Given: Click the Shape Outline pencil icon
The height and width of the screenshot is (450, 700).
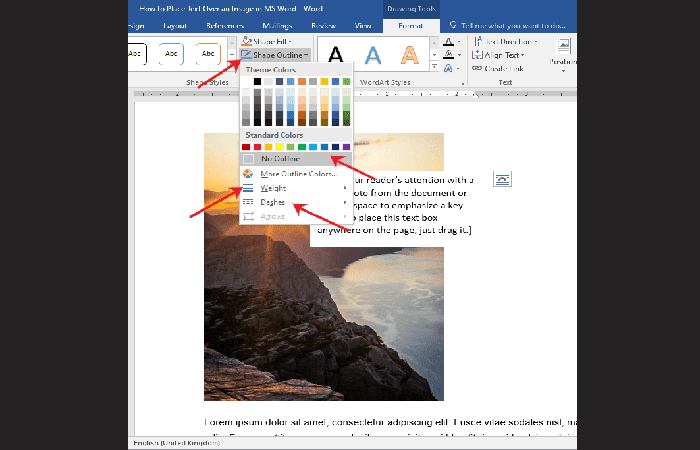Looking at the screenshot, I should click(247, 55).
